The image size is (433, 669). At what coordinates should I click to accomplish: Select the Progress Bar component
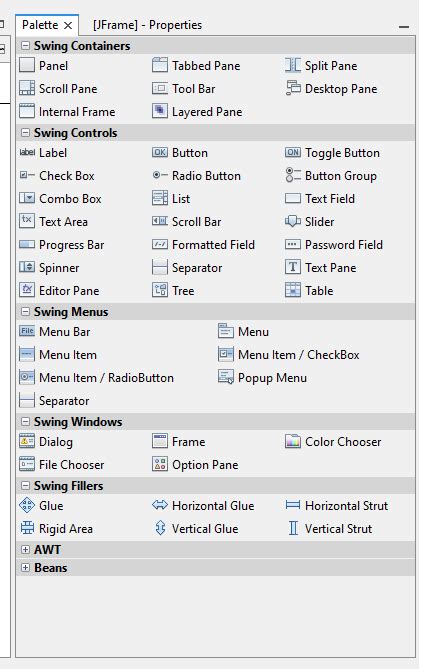(x=62, y=244)
